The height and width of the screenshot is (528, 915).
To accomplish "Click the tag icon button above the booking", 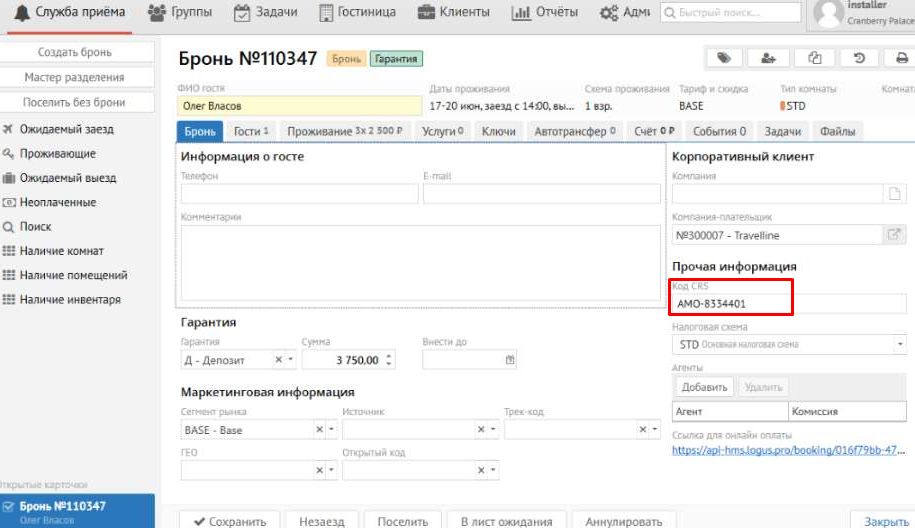I will [724, 58].
